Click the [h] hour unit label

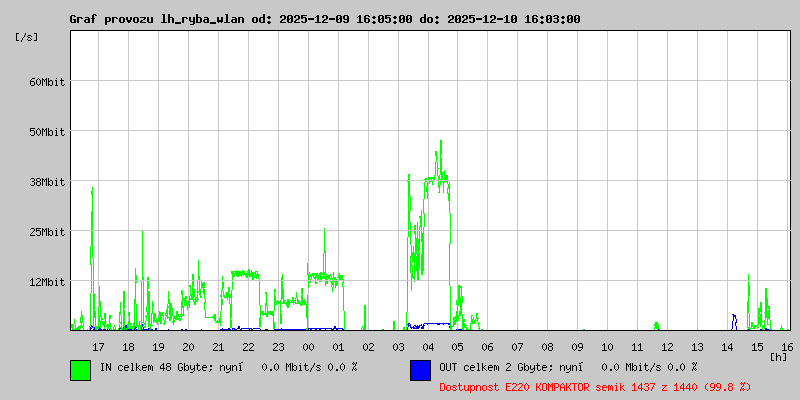779,357
